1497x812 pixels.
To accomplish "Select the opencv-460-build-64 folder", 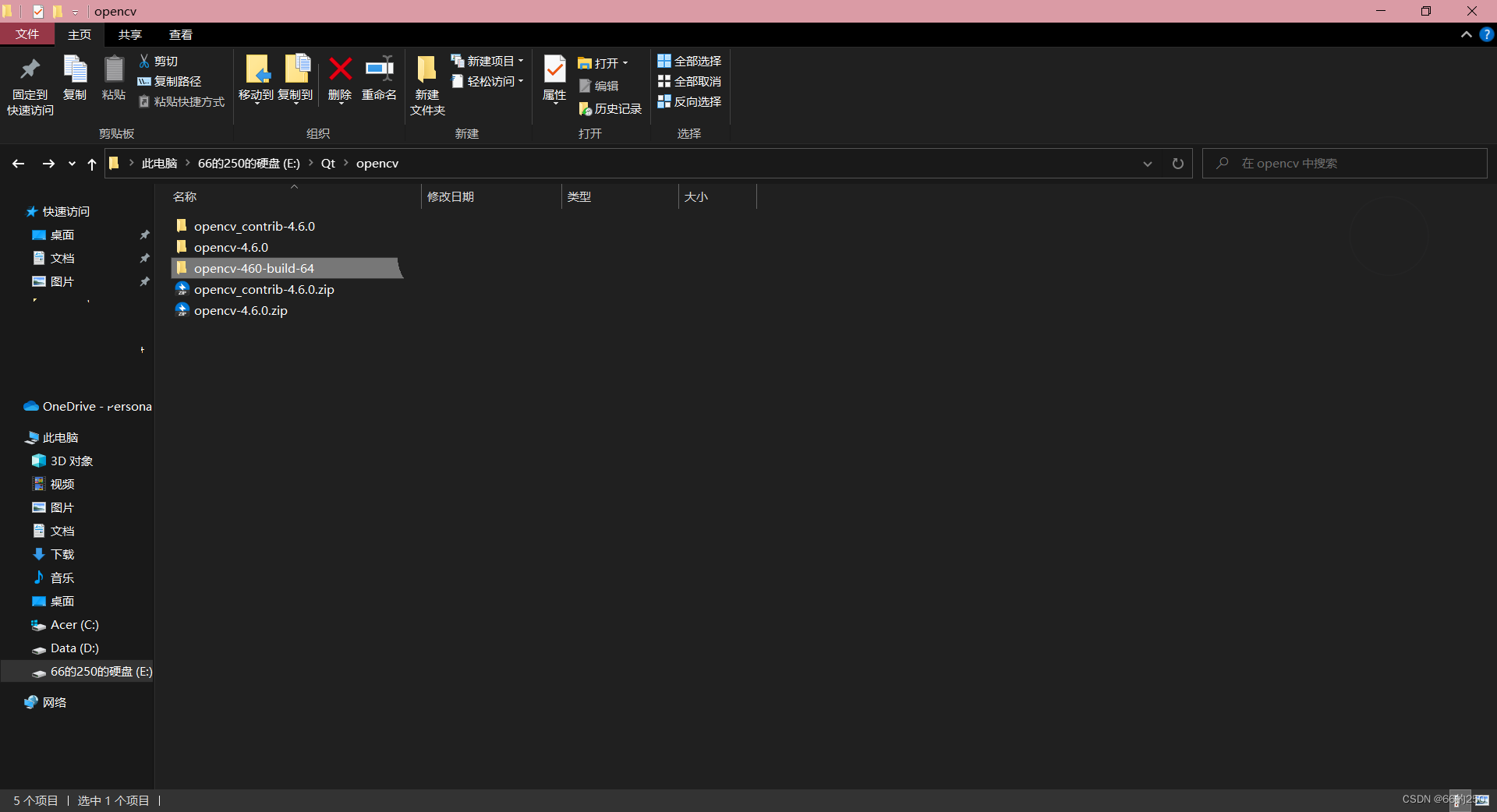I will (285, 268).
